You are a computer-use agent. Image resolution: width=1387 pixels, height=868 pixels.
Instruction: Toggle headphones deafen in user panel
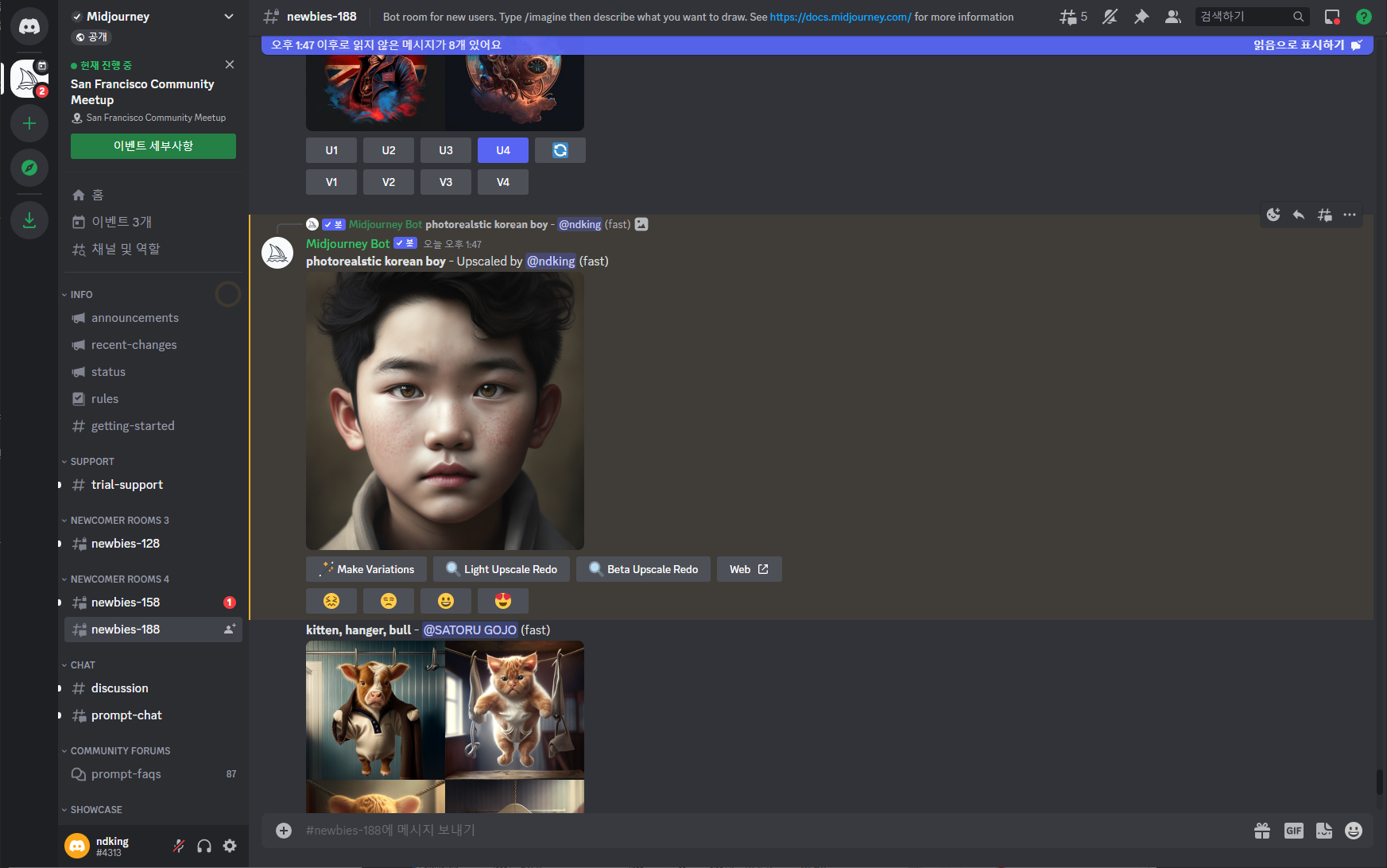pyautogui.click(x=204, y=846)
